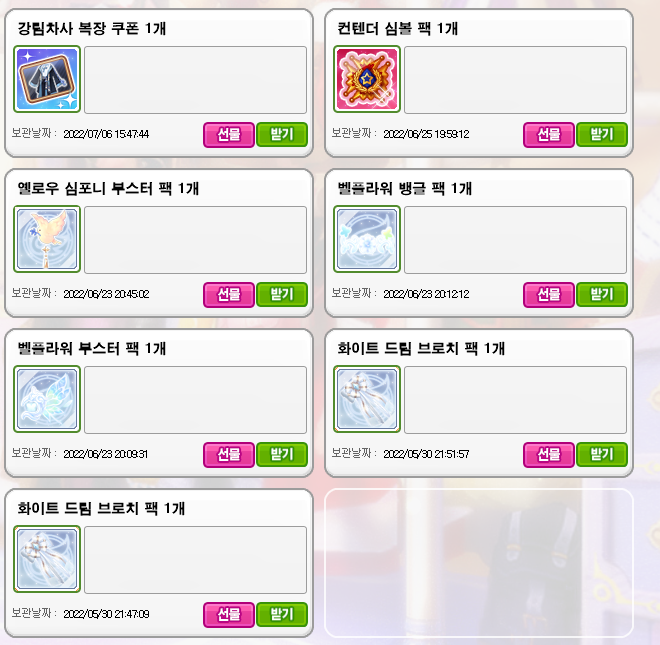Viewport: 660px width, 645px height.
Task: Receive the 옐로우 심포니 부스터 팩
Action: [x=282, y=295]
